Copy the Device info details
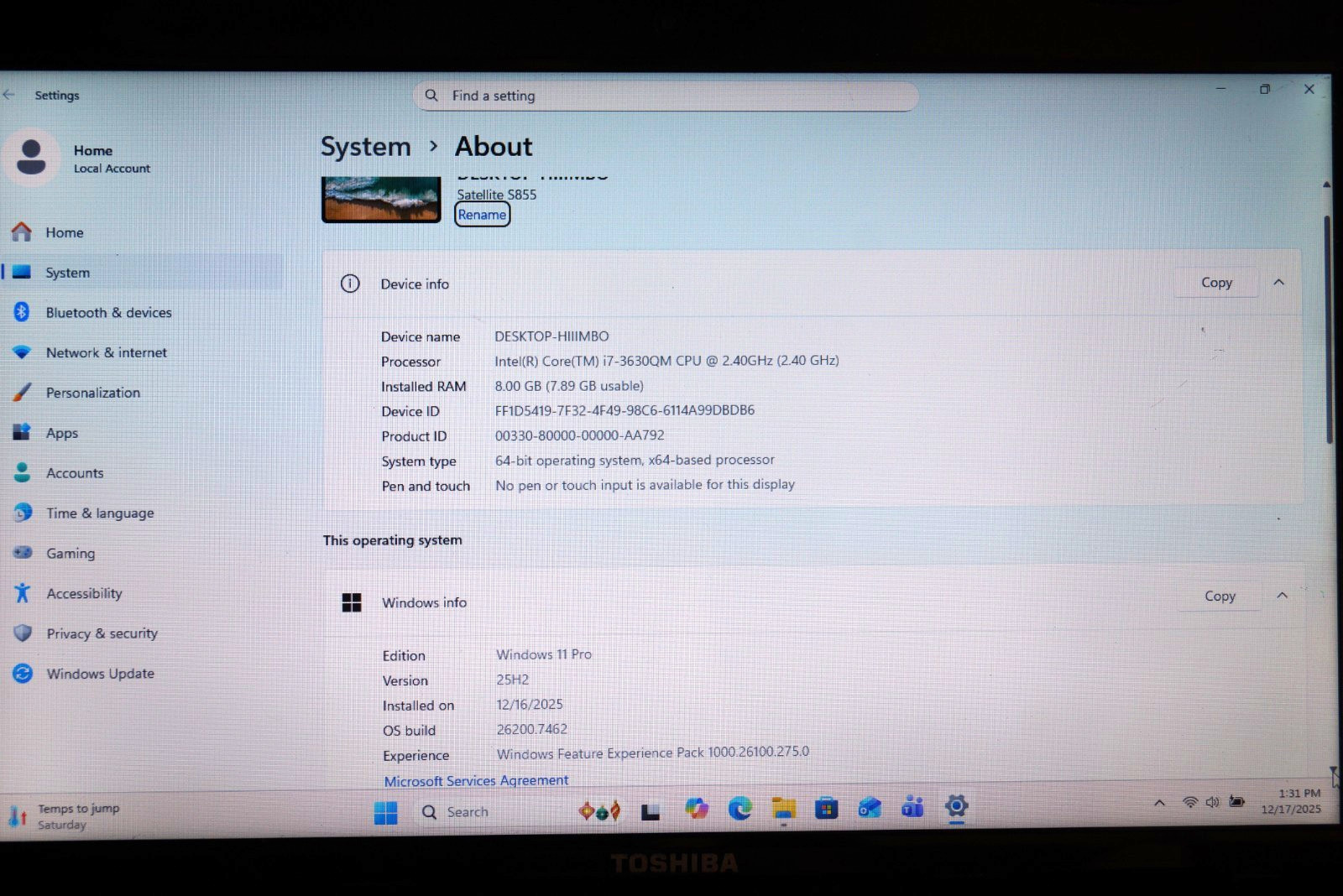1343x896 pixels. tap(1216, 283)
